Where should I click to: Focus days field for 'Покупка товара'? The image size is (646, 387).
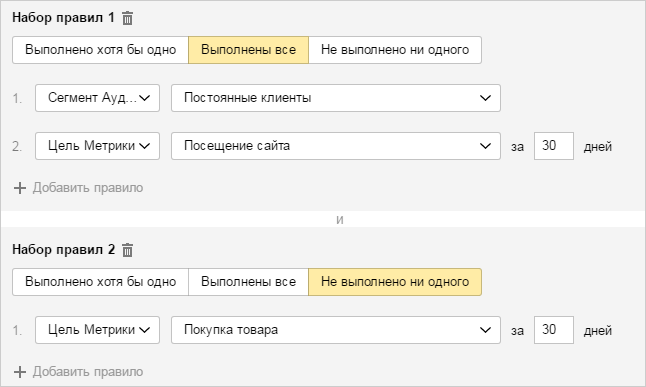pos(554,330)
